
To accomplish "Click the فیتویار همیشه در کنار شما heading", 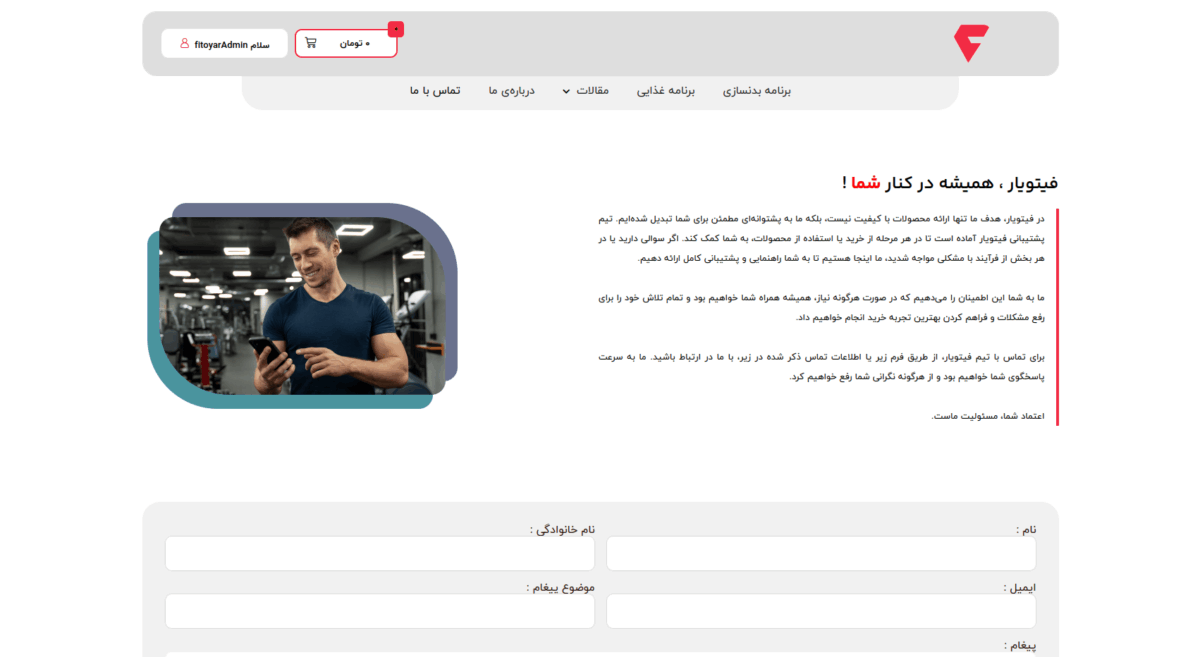I will click(x=948, y=183).
